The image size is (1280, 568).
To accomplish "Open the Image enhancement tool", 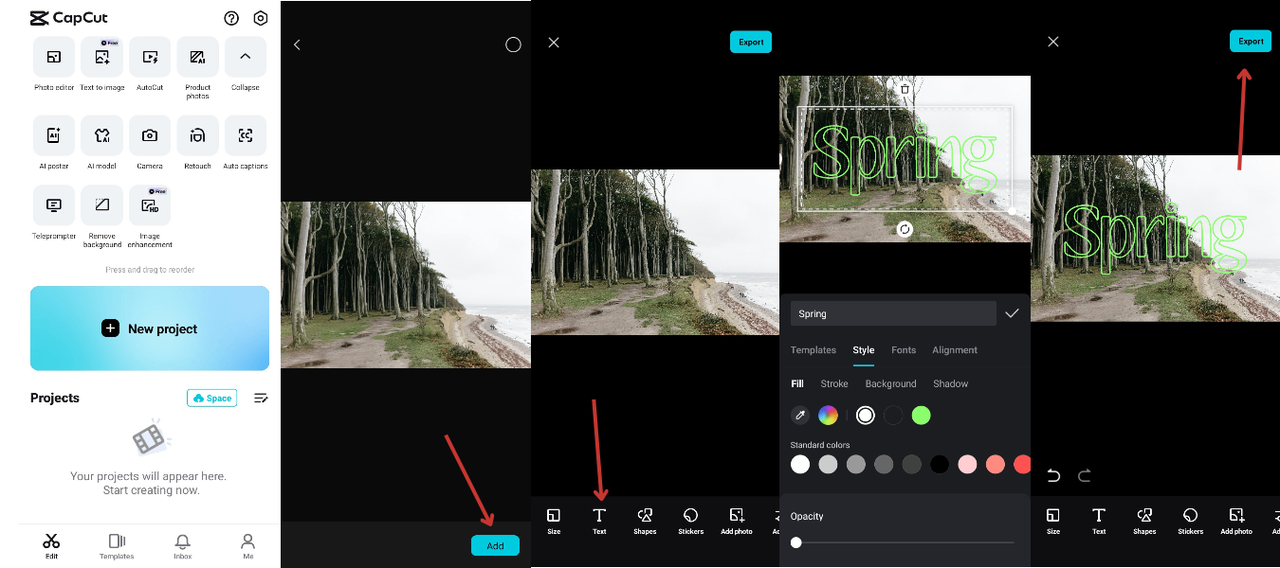I will click(x=150, y=205).
